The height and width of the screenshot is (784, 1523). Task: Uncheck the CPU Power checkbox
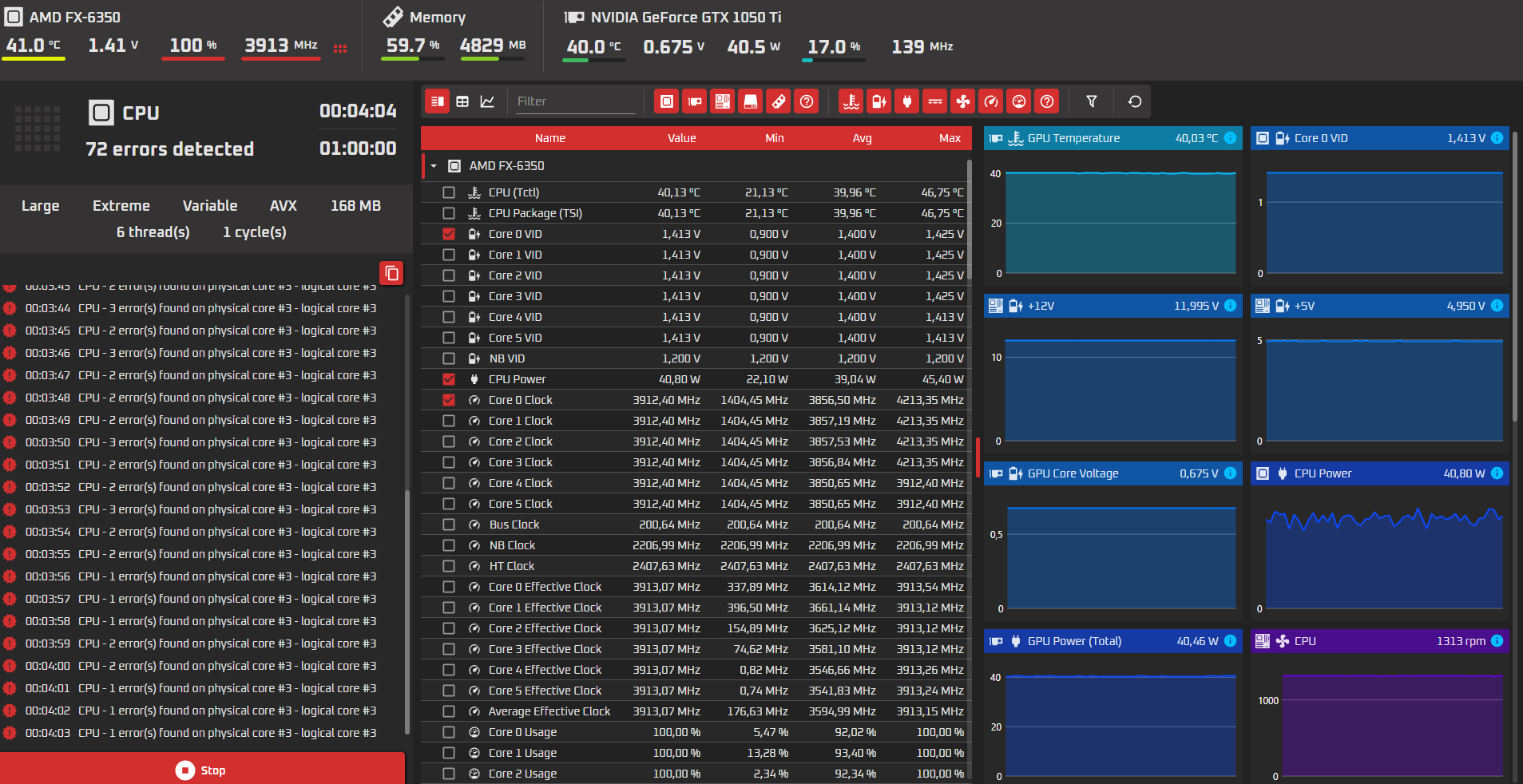449,379
